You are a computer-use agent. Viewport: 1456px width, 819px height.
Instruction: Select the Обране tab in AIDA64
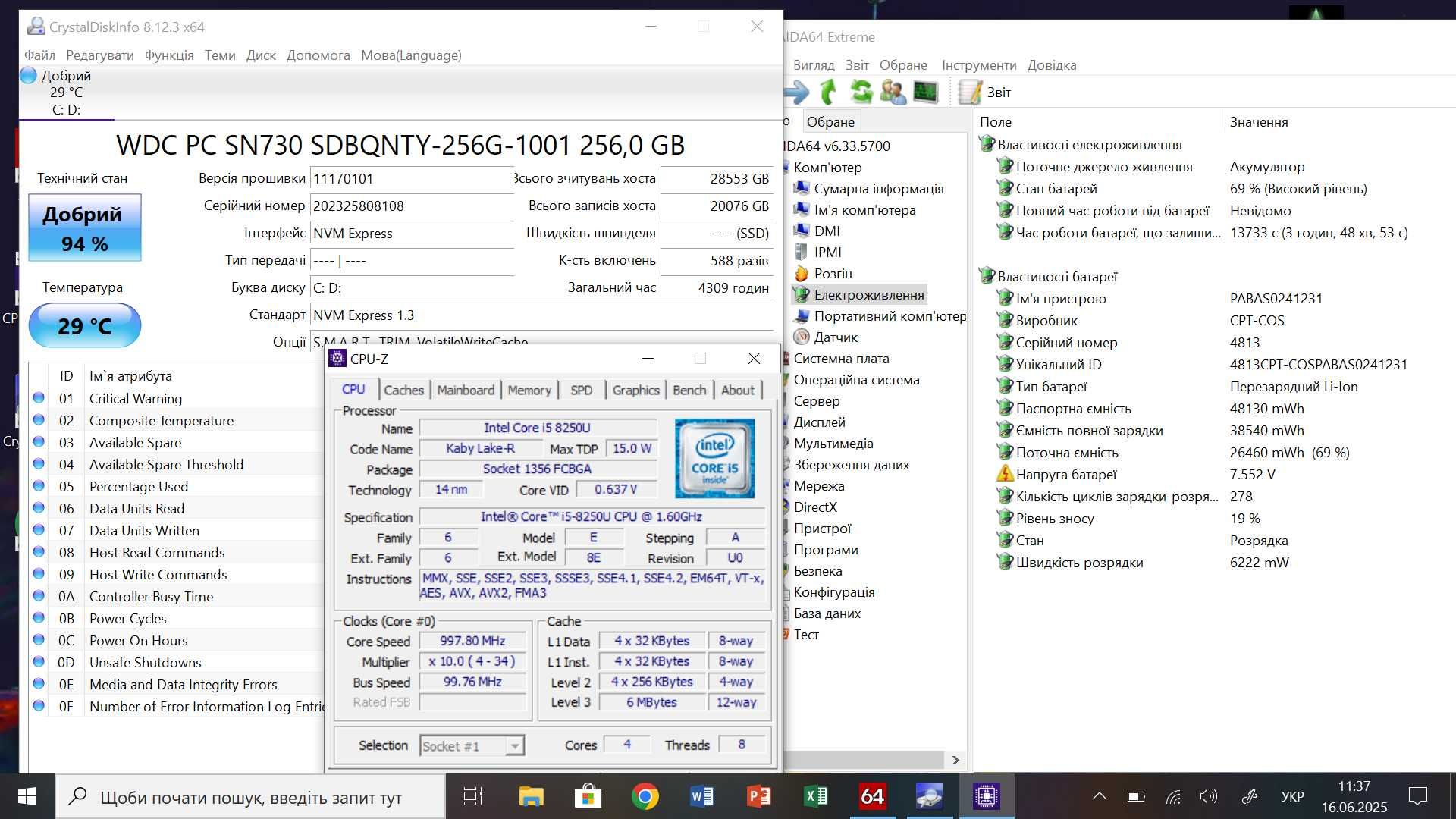pos(830,122)
